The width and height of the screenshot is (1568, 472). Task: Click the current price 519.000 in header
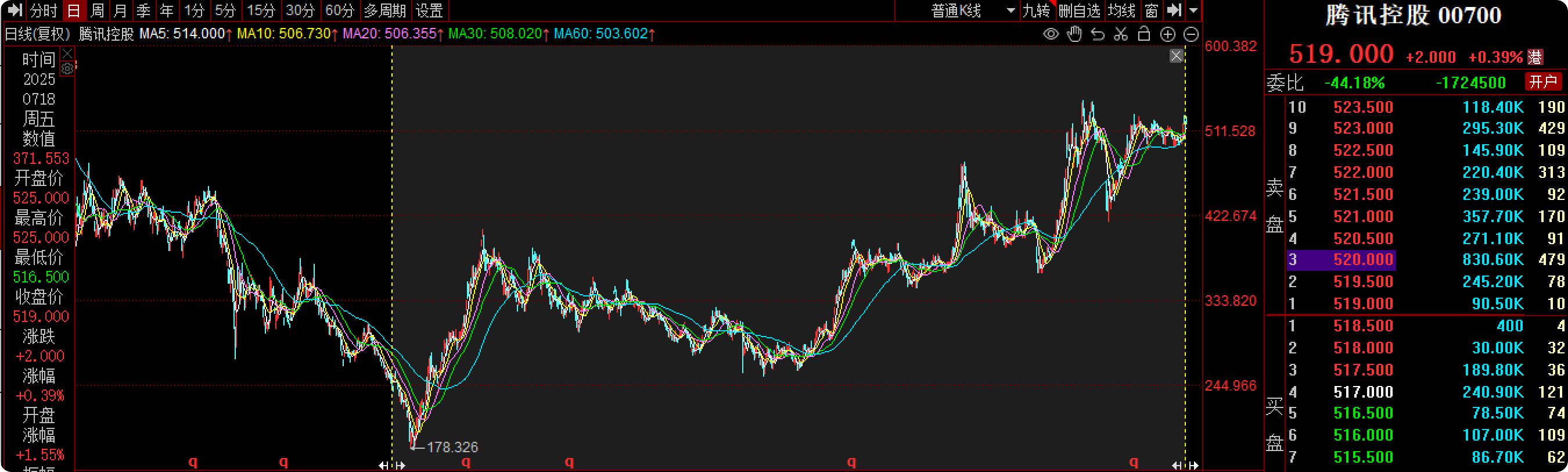[x=1342, y=54]
